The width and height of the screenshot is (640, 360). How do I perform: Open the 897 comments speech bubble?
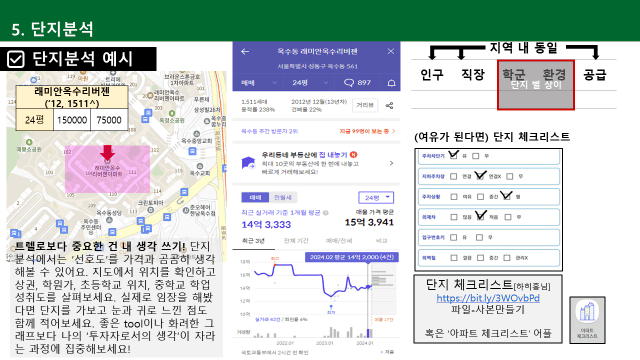[x=349, y=82]
